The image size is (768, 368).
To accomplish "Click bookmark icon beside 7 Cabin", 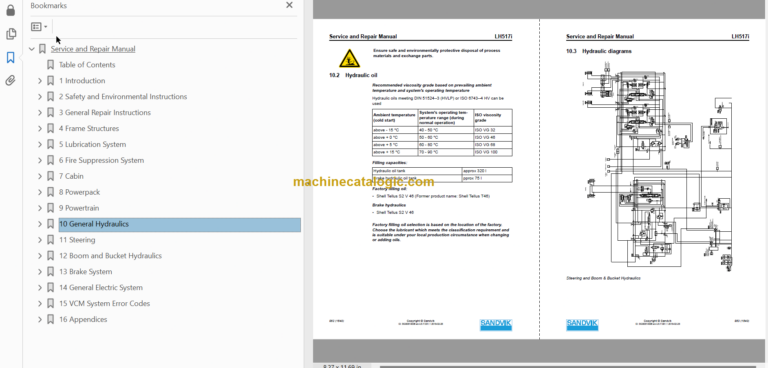I will pos(50,176).
